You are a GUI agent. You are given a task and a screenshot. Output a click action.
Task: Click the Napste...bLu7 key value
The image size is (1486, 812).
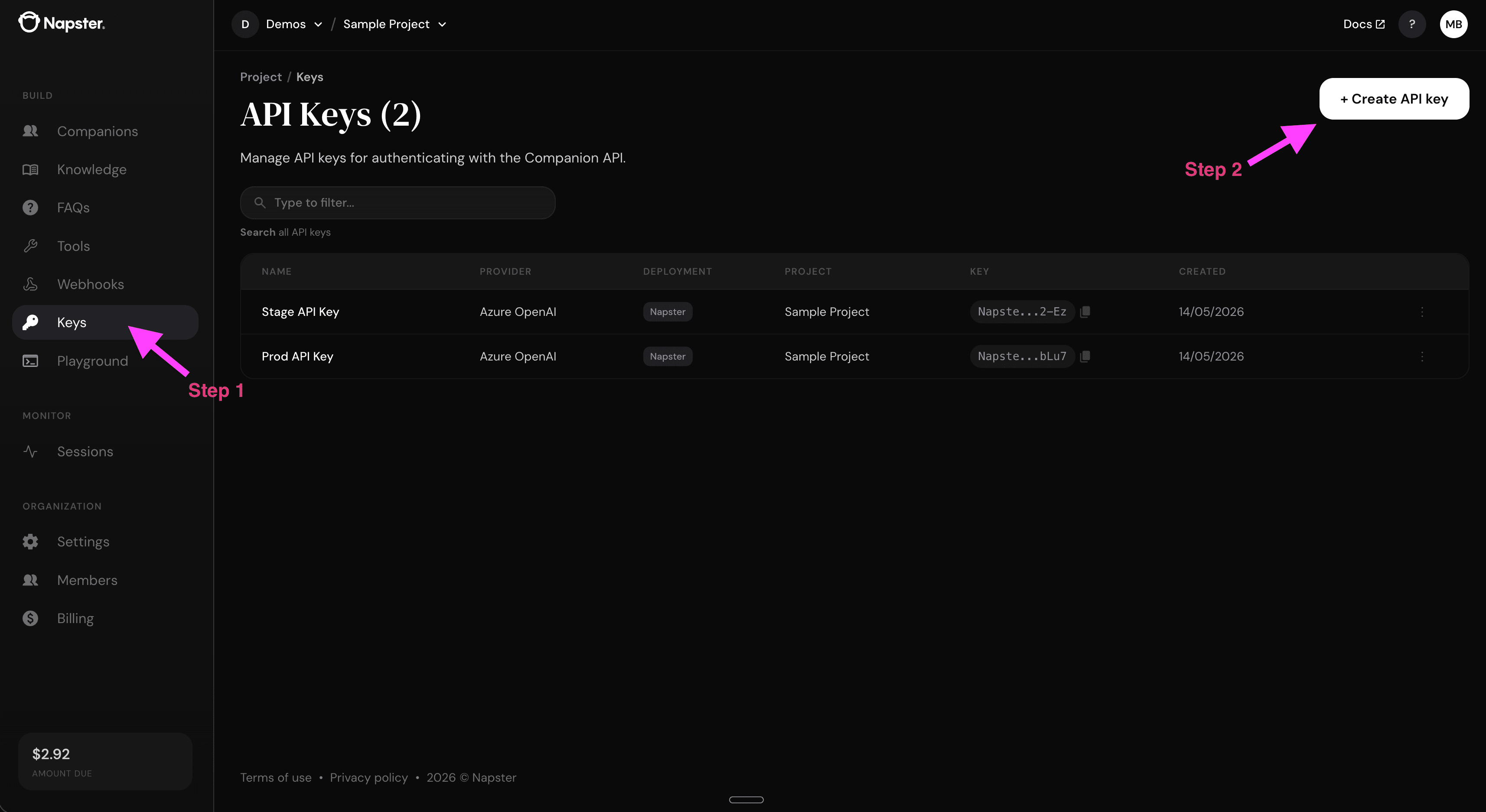(1022, 357)
